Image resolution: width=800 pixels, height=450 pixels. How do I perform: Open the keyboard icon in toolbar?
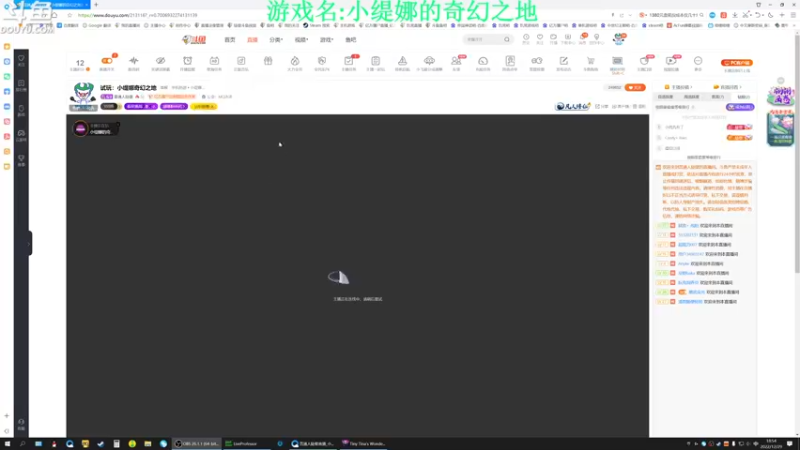click(x=617, y=61)
